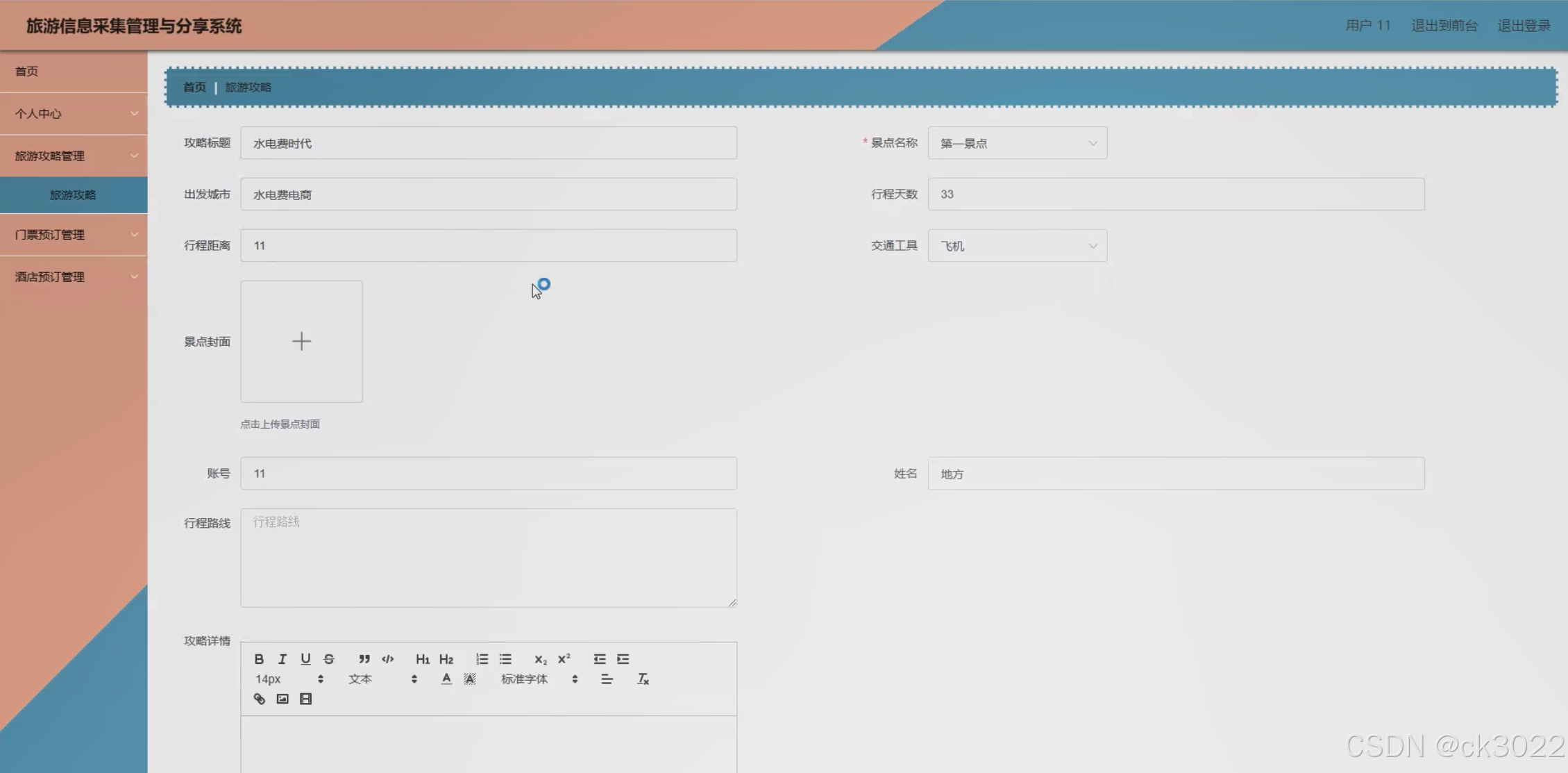This screenshot has width=1568, height=773.
Task: Toggle superscript formatting
Action: pos(564,659)
